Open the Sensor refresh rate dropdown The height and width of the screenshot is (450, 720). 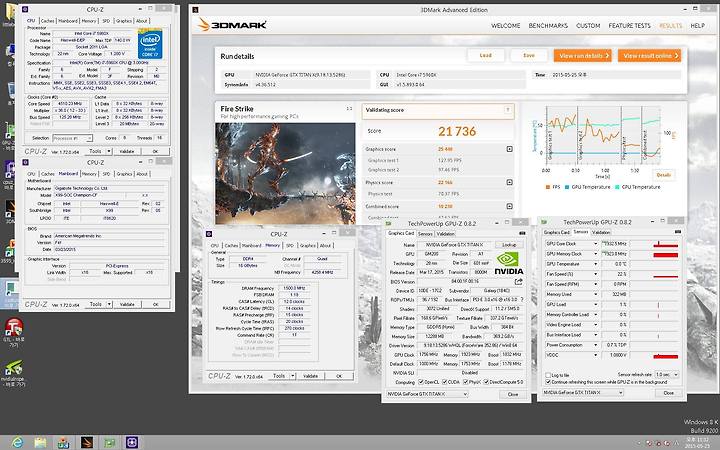(x=667, y=375)
